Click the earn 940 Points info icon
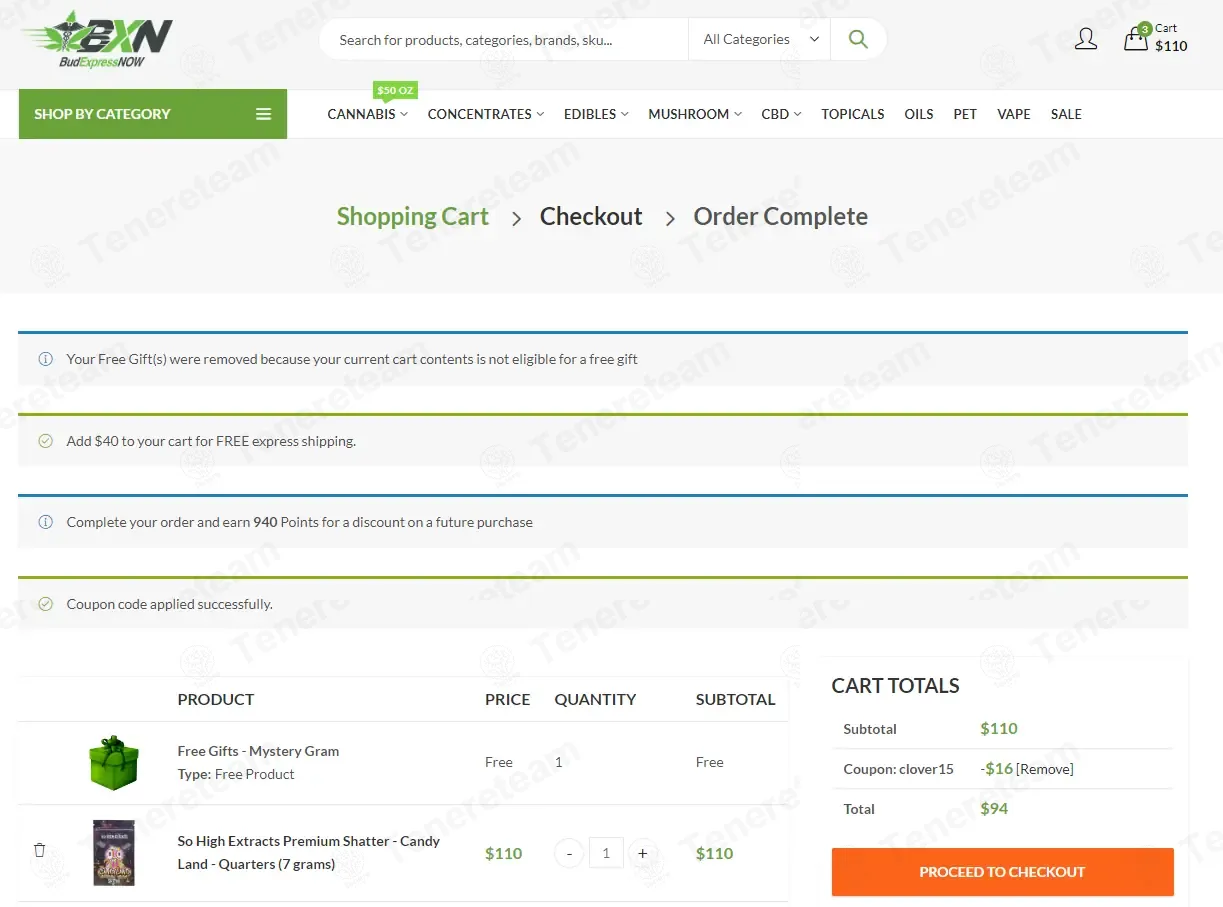Screen dimensions: 1223x907 coord(45,522)
